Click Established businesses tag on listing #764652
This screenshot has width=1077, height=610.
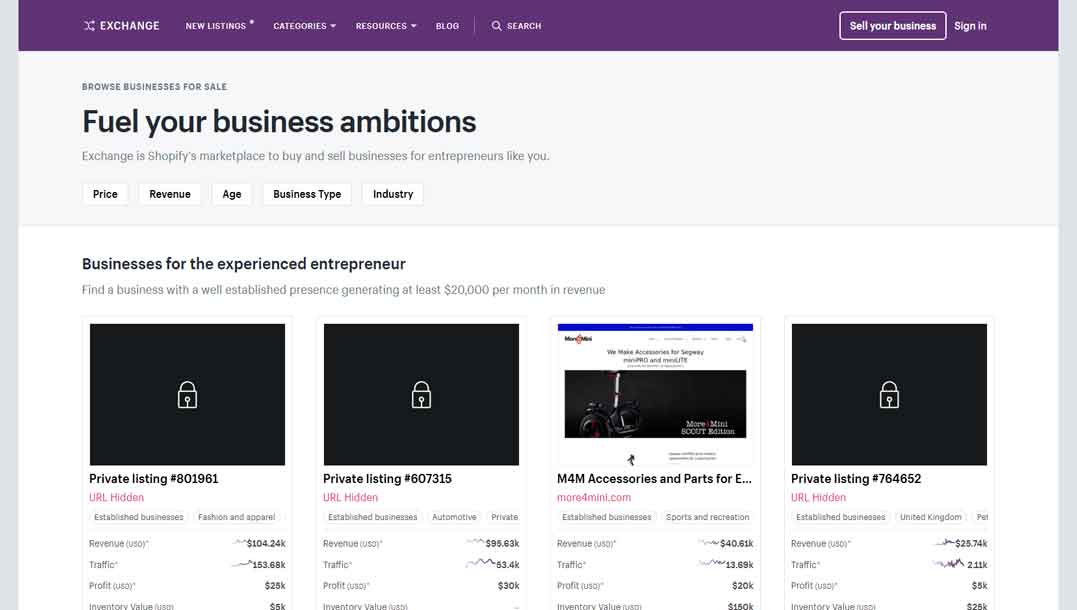[x=841, y=517]
